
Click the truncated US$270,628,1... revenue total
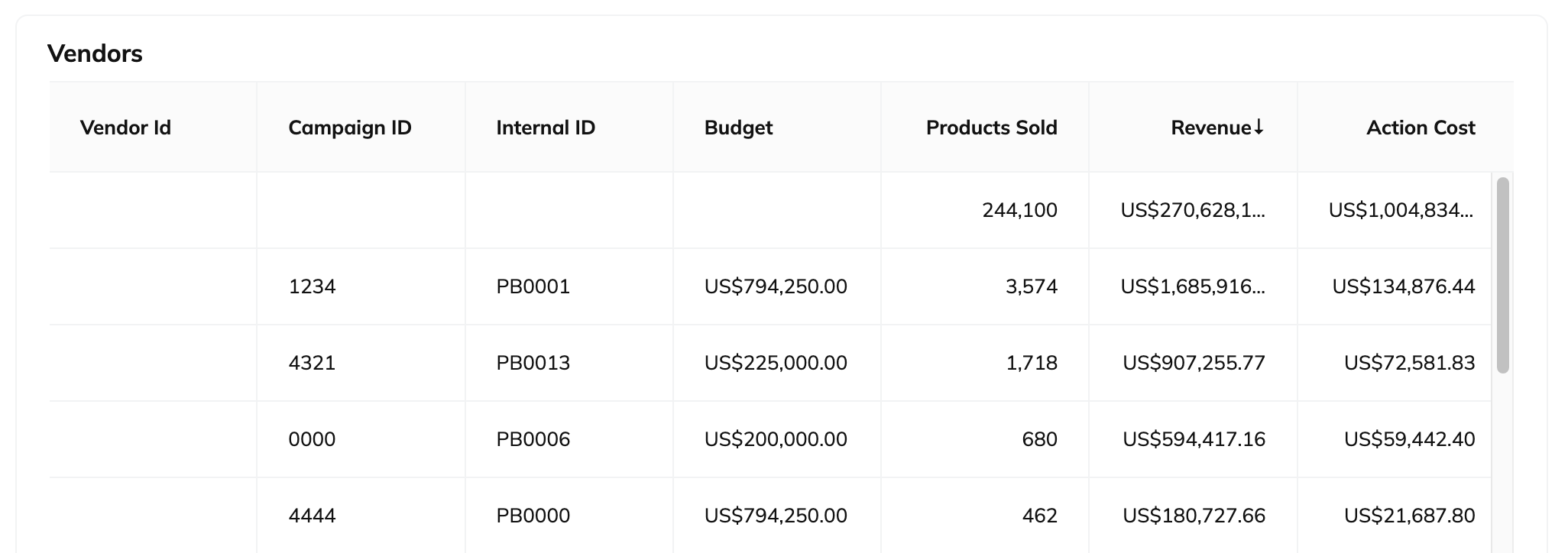tap(1192, 210)
